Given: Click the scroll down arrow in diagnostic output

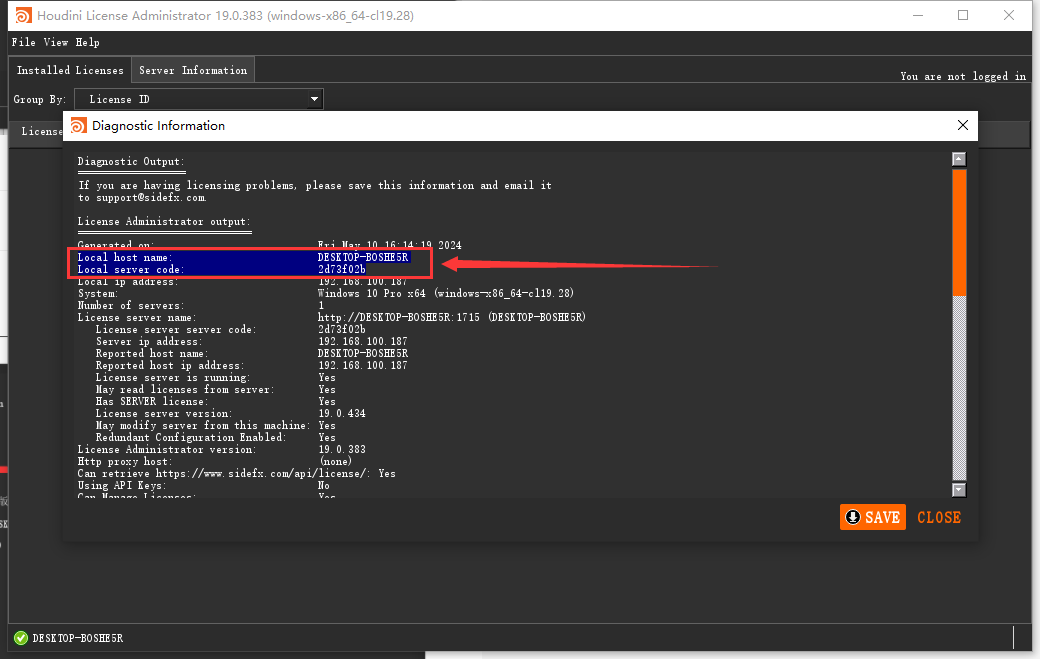Looking at the screenshot, I should [959, 489].
